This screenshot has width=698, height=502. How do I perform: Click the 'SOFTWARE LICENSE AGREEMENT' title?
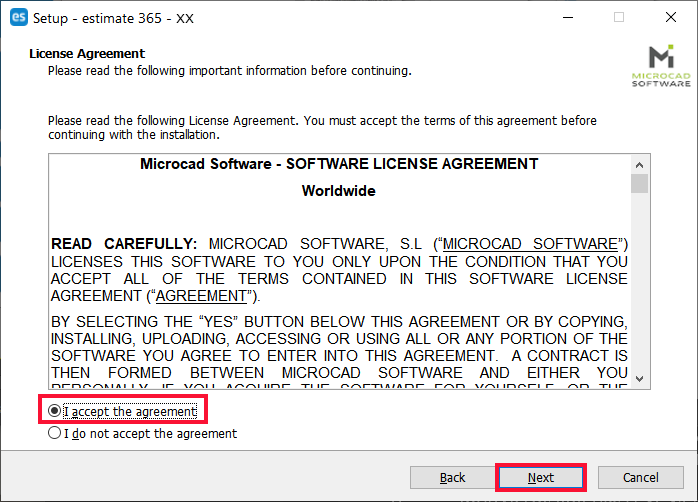pos(412,164)
